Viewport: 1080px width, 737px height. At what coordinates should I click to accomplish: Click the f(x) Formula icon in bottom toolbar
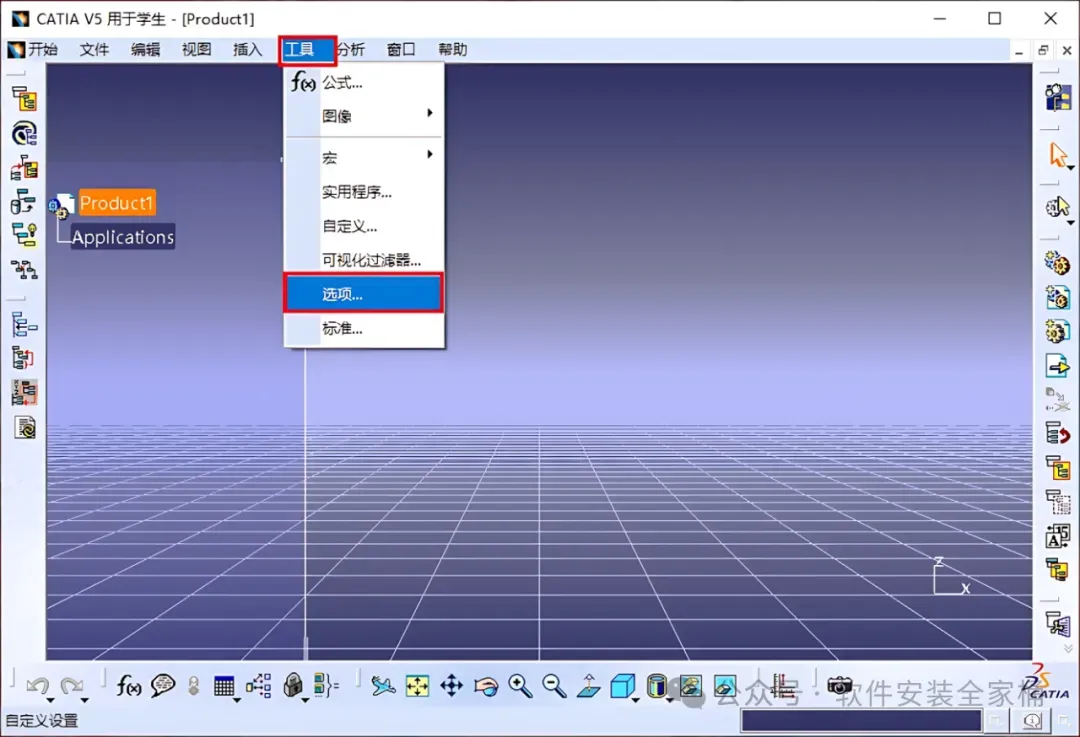(x=129, y=685)
